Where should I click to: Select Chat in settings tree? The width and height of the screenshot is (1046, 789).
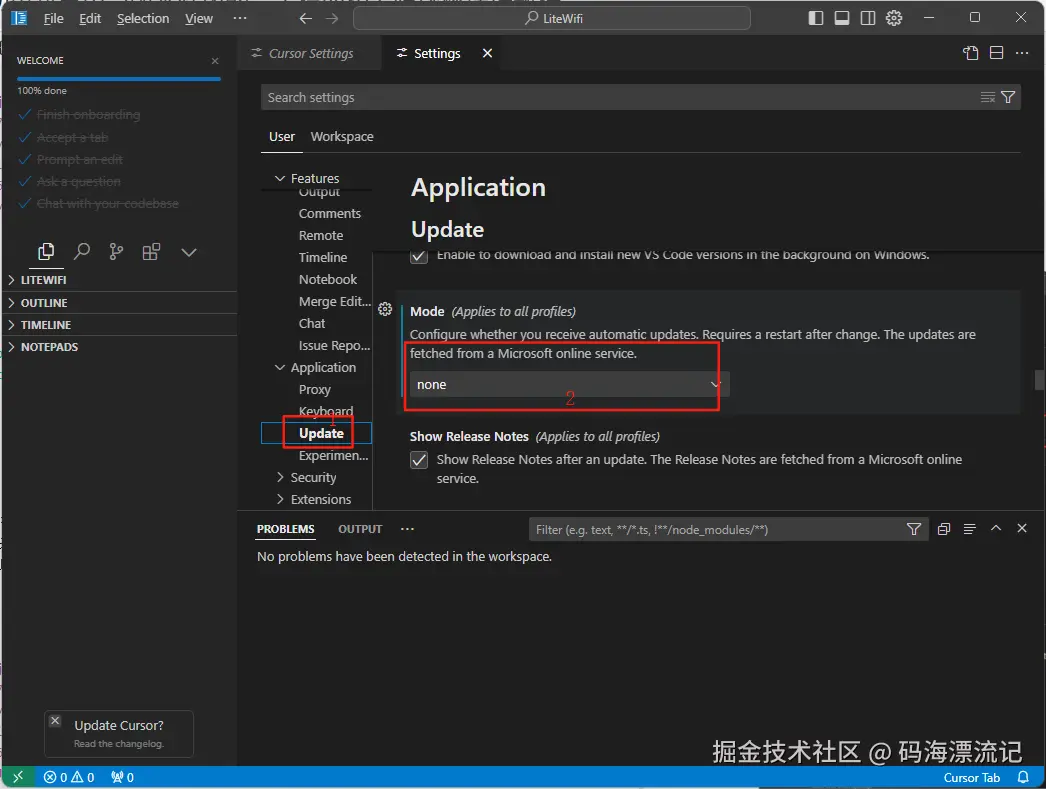pyautogui.click(x=312, y=323)
